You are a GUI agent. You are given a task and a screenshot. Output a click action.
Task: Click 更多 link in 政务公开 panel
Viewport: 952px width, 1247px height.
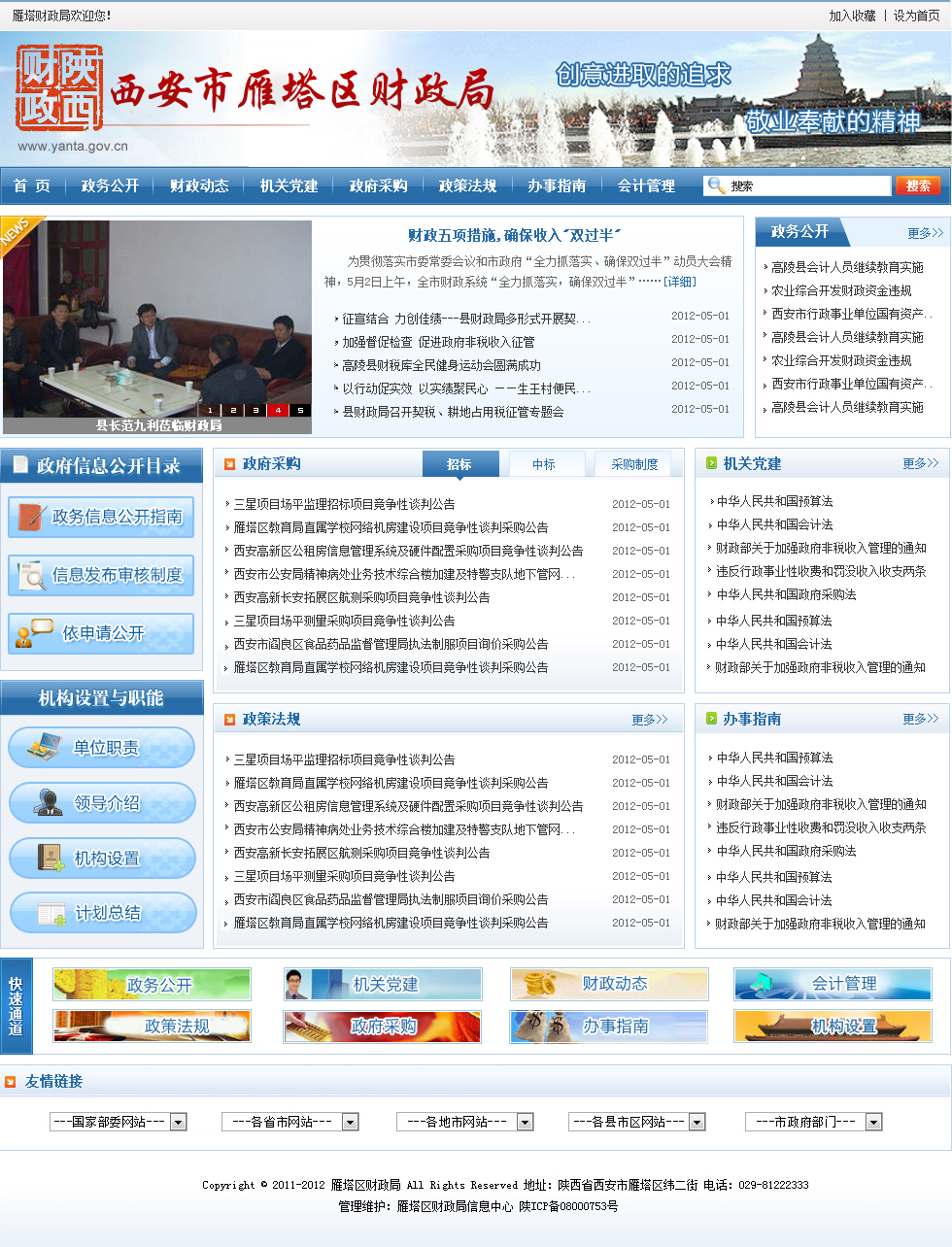tap(925, 233)
